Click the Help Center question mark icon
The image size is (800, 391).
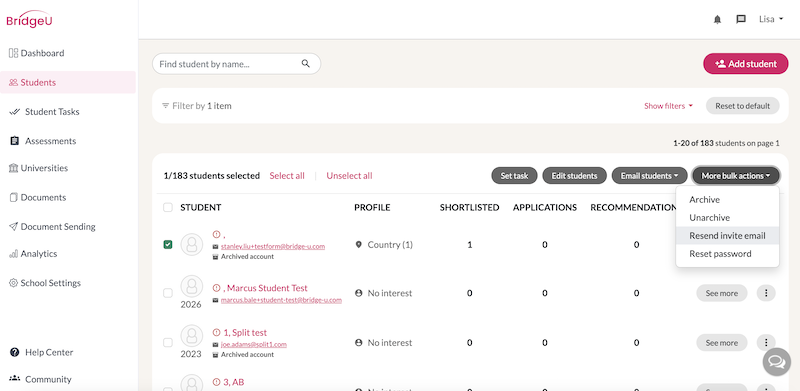click(14, 352)
